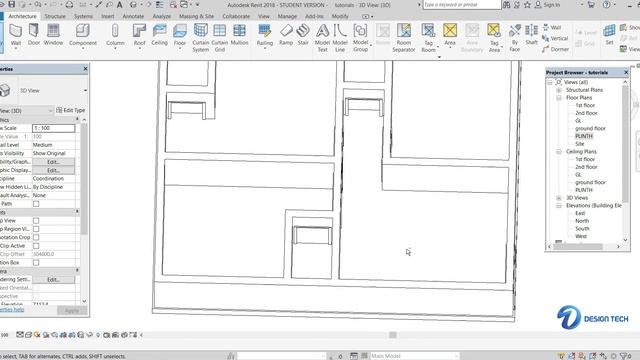Select the Roof tool

(x=139, y=36)
